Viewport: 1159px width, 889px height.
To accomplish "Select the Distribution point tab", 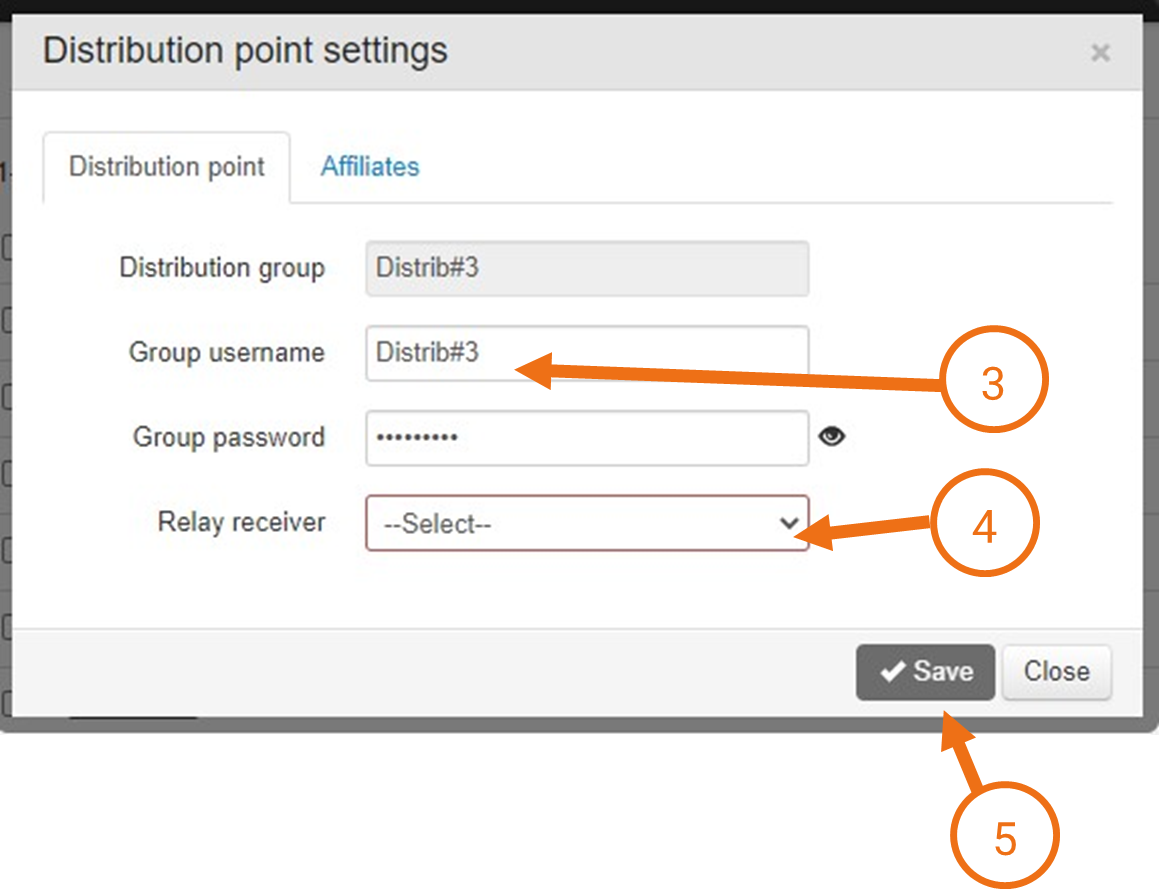I will pyautogui.click(x=165, y=167).
